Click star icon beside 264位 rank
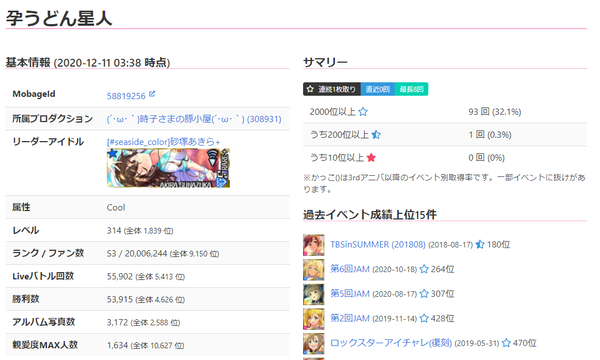The height and width of the screenshot is (360, 600). (424, 269)
